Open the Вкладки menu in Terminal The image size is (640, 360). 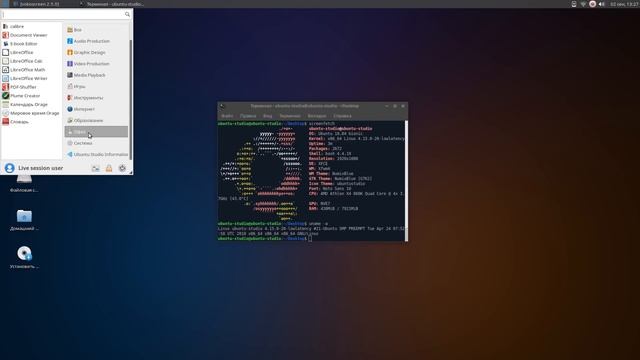click(x=317, y=116)
